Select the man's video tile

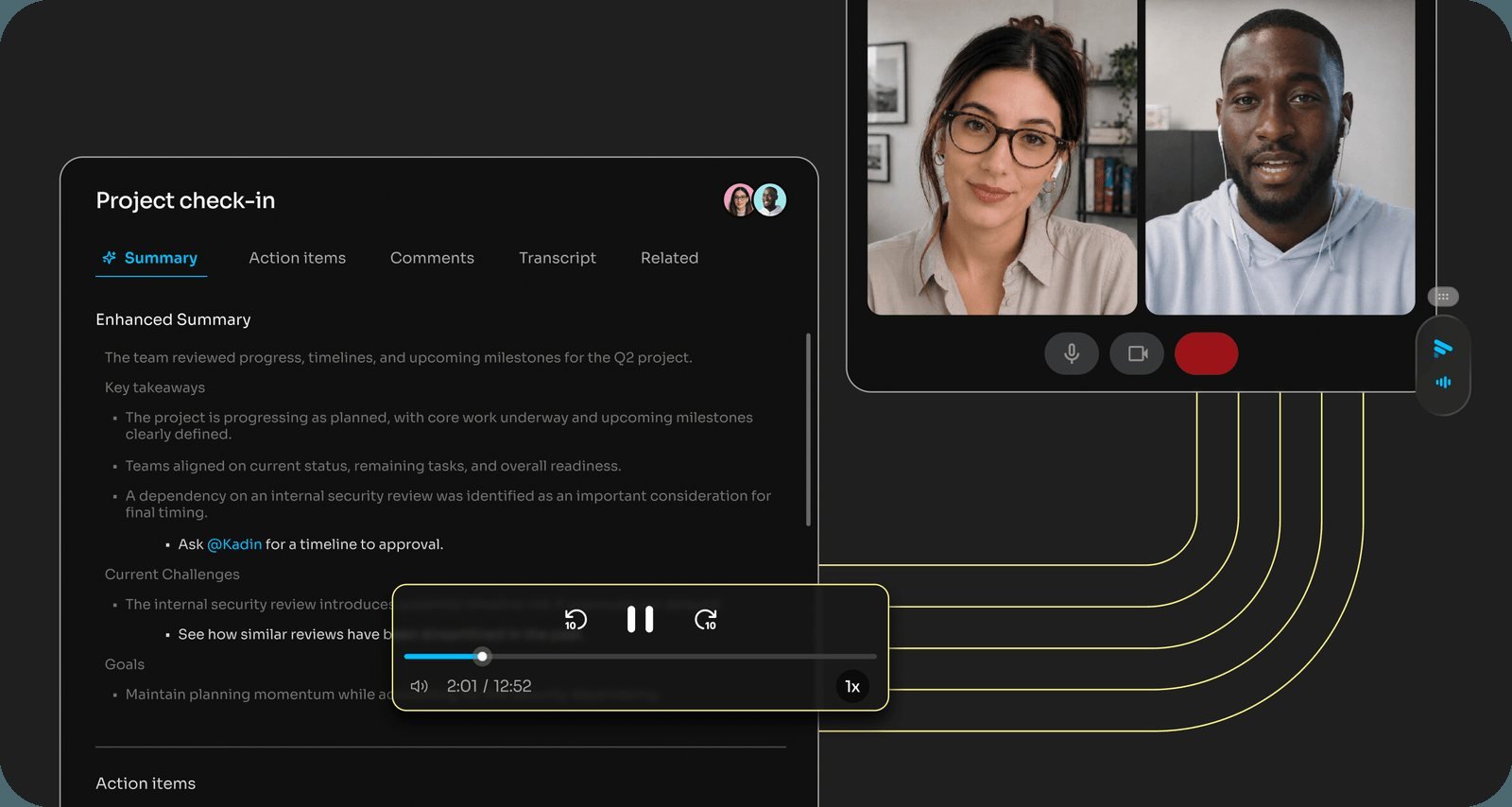[1280, 157]
